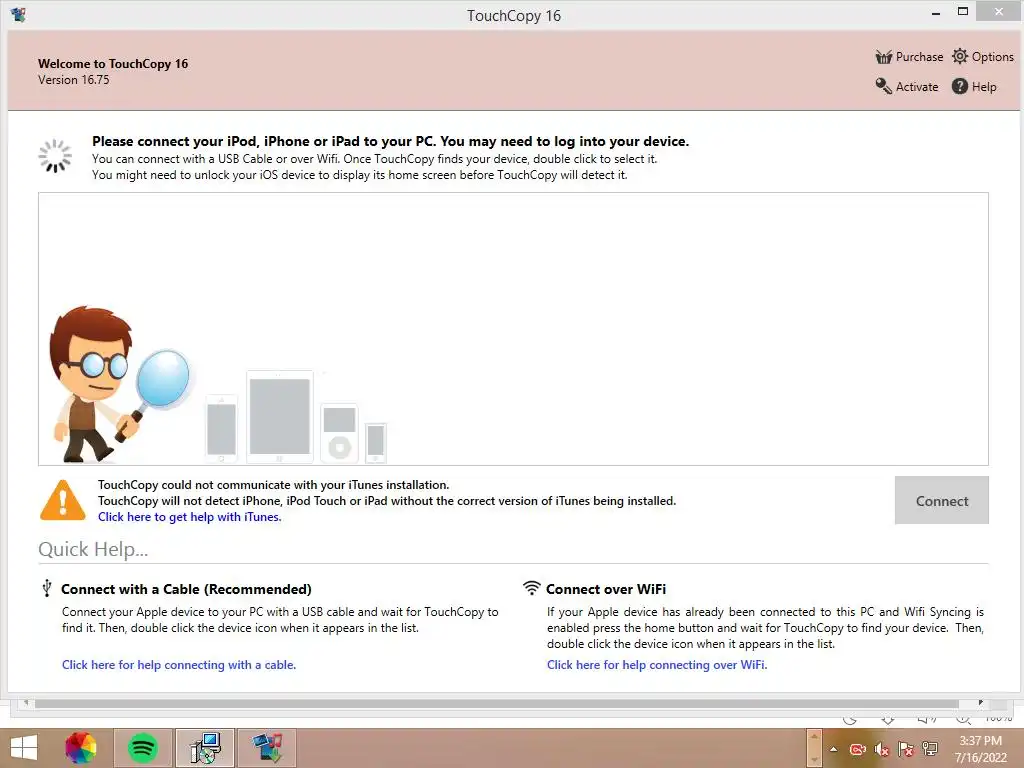Click the USB cable icon
The image size is (1024, 768).
coord(46,588)
